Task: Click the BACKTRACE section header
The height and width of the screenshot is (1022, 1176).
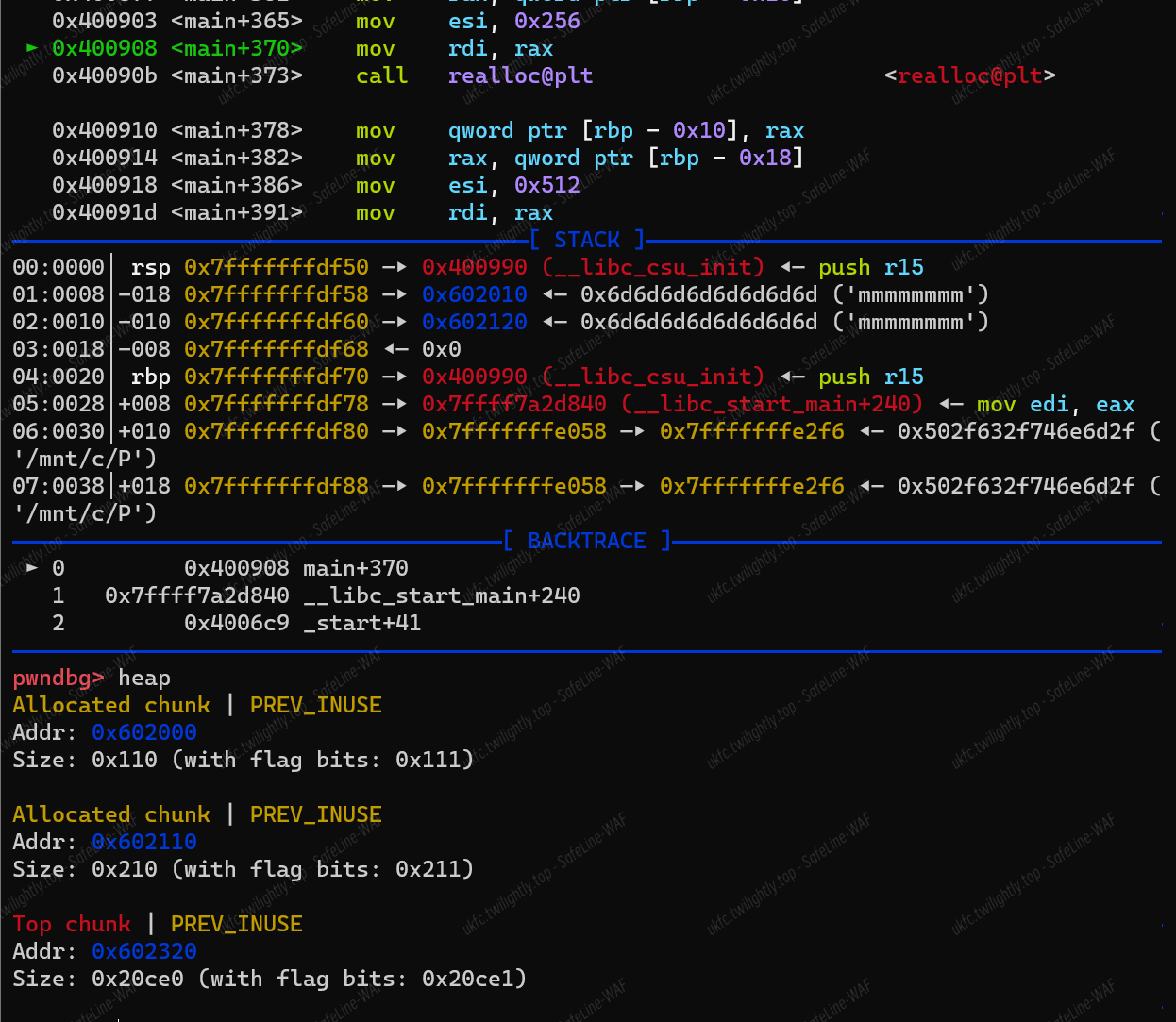Action: (x=586, y=541)
